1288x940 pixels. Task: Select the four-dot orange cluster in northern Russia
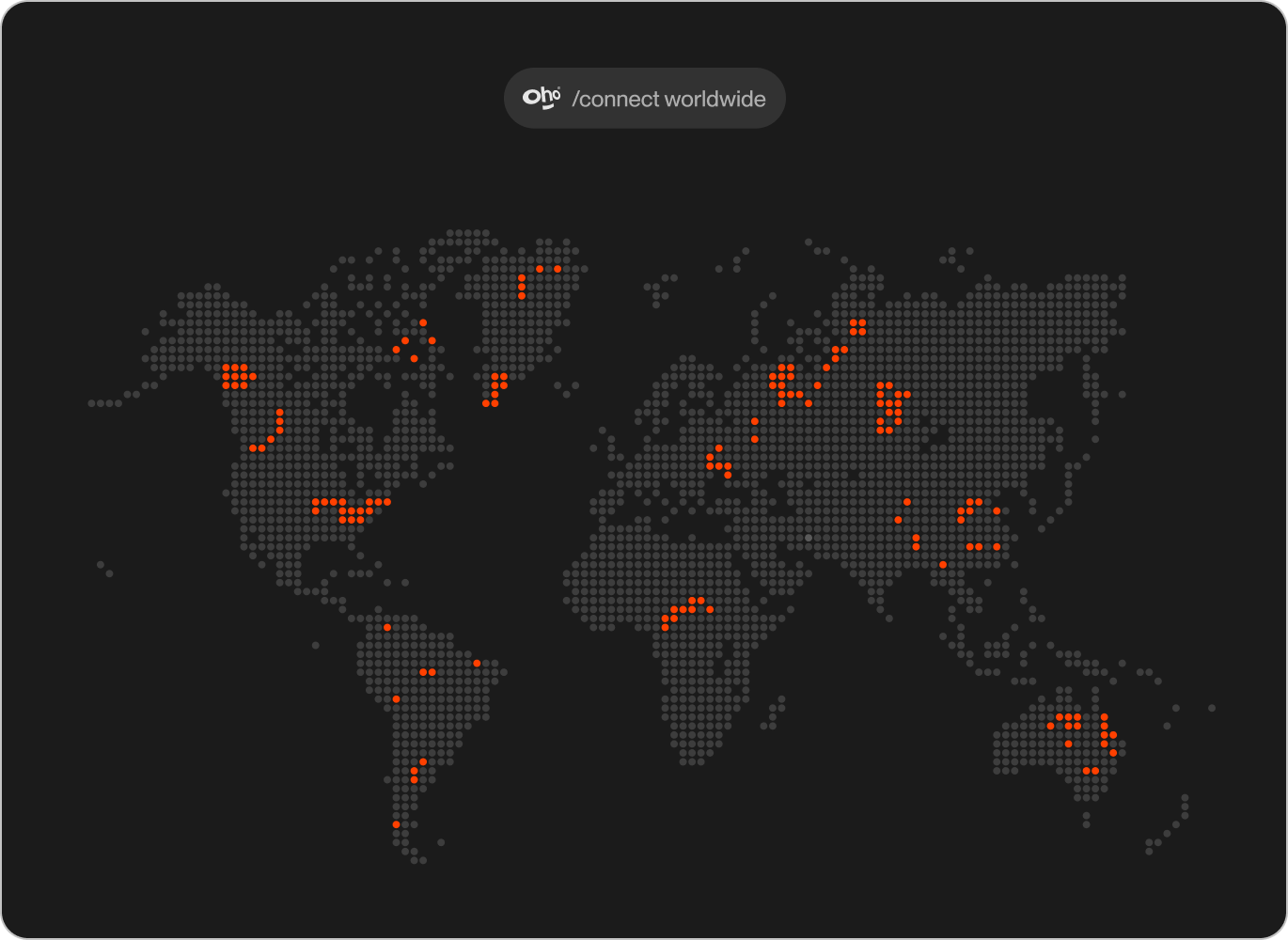point(858,326)
